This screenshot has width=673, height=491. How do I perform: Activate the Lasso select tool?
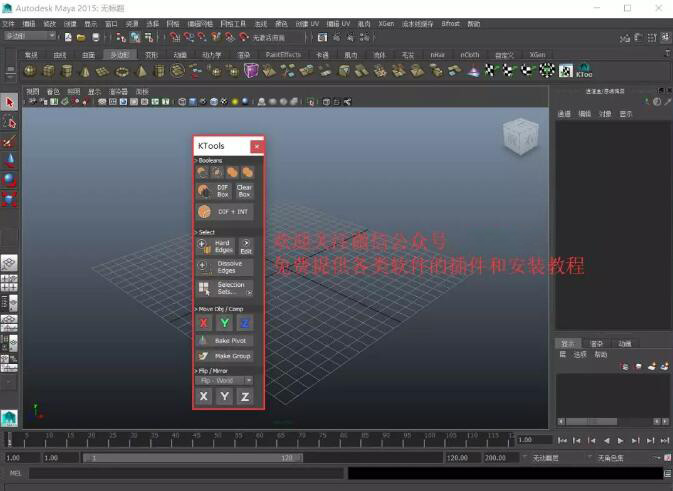[x=9, y=122]
